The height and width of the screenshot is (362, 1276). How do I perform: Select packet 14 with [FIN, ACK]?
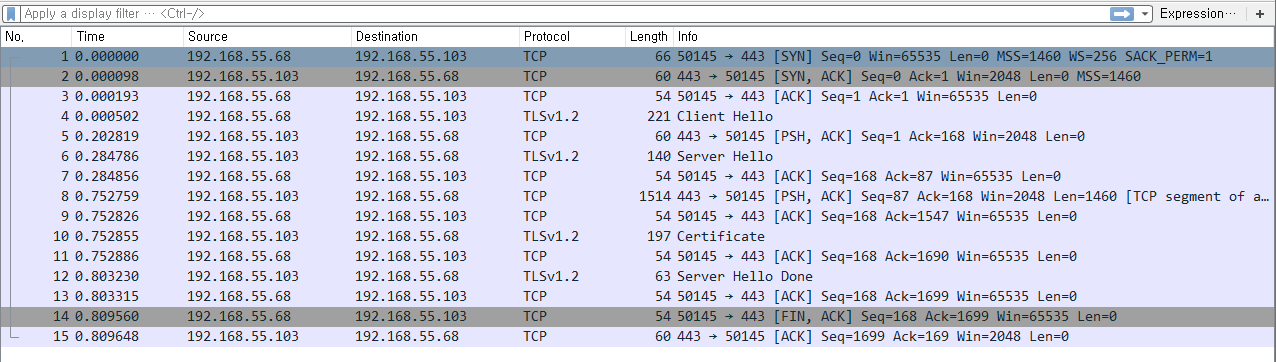638,316
